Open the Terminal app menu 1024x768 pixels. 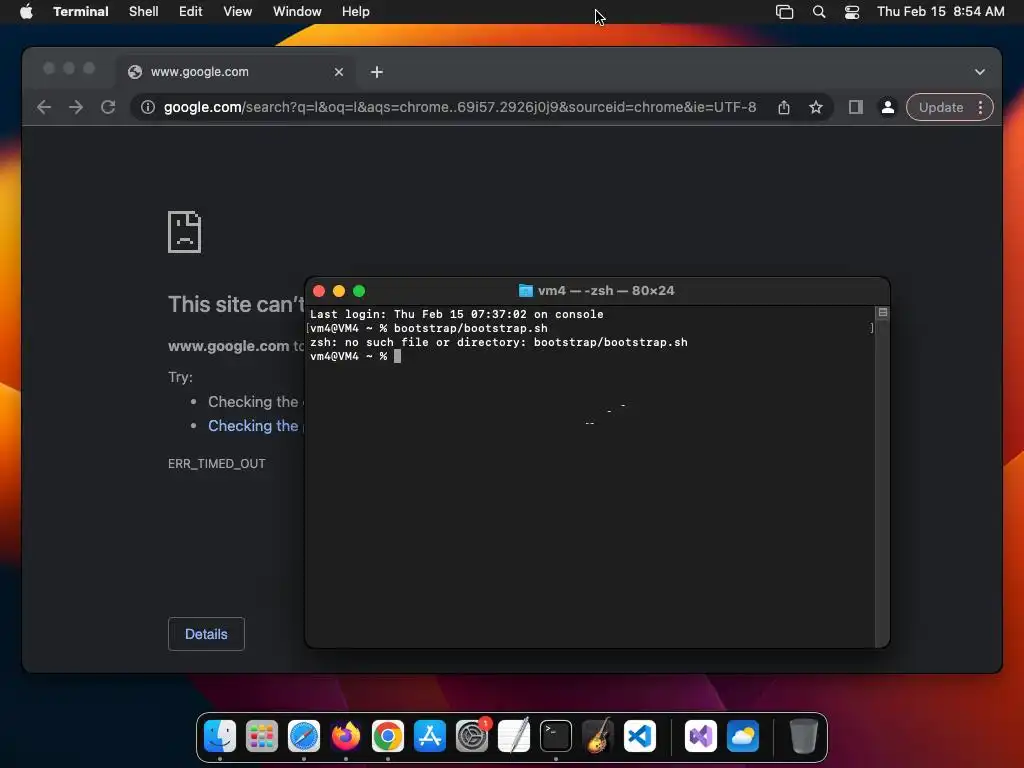coord(80,12)
